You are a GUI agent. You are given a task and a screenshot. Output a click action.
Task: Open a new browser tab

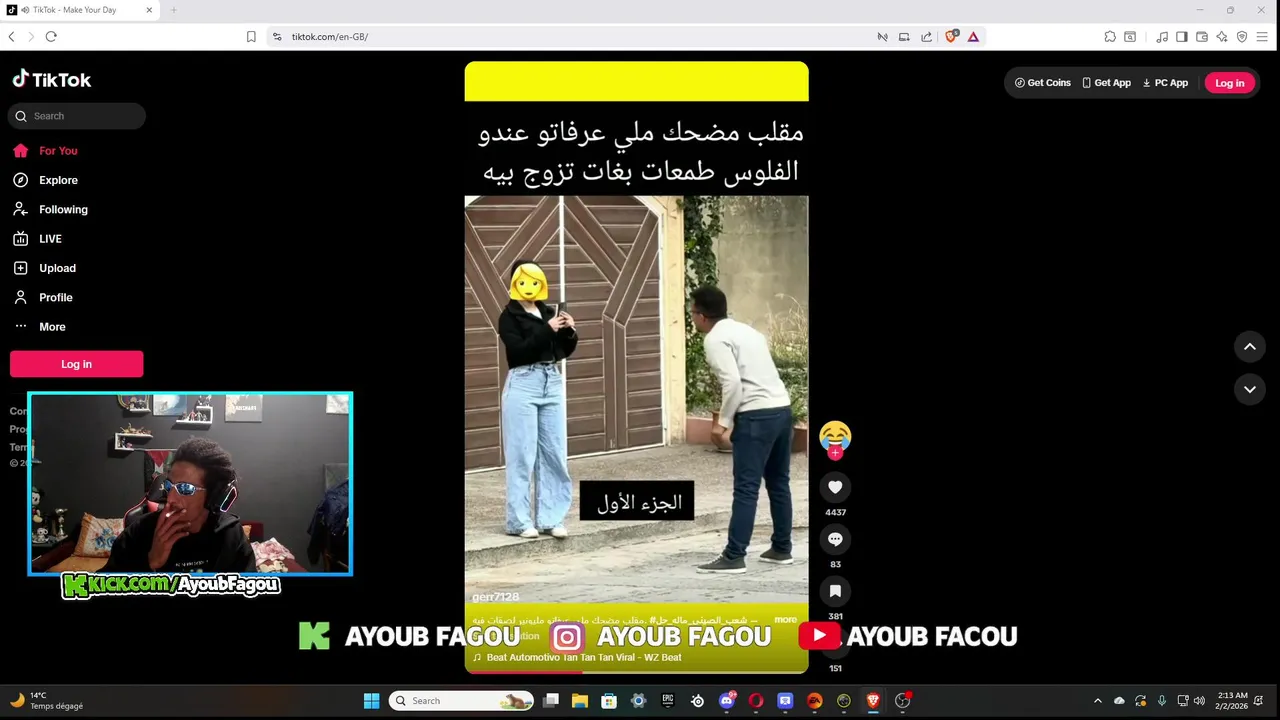173,10
